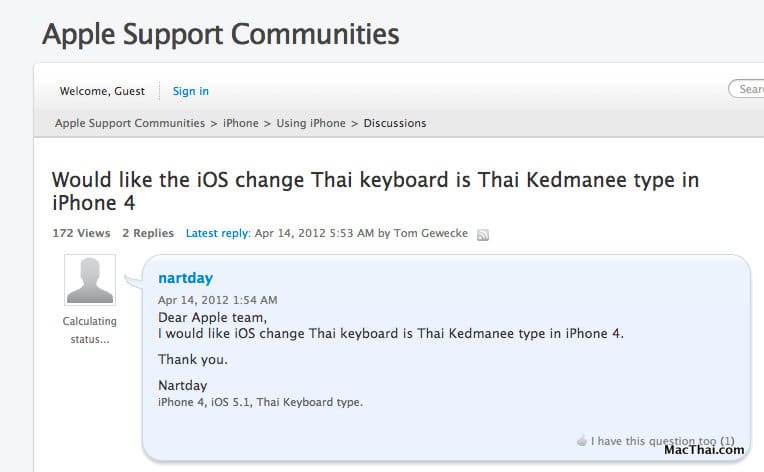Click the MacThai.com watermark
This screenshot has width=764, height=472.
tap(704, 450)
